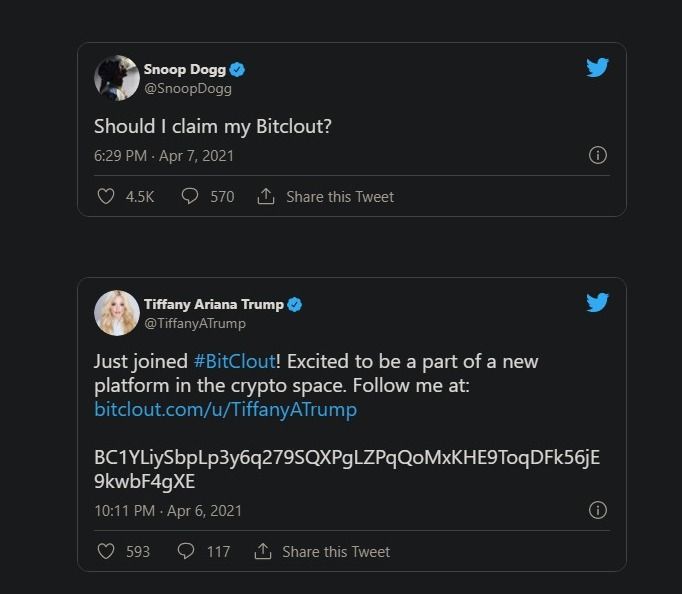Follow the bitcout.com/u/TiffanyATrump link
Image resolution: width=682 pixels, height=594 pixels.
coord(225,410)
